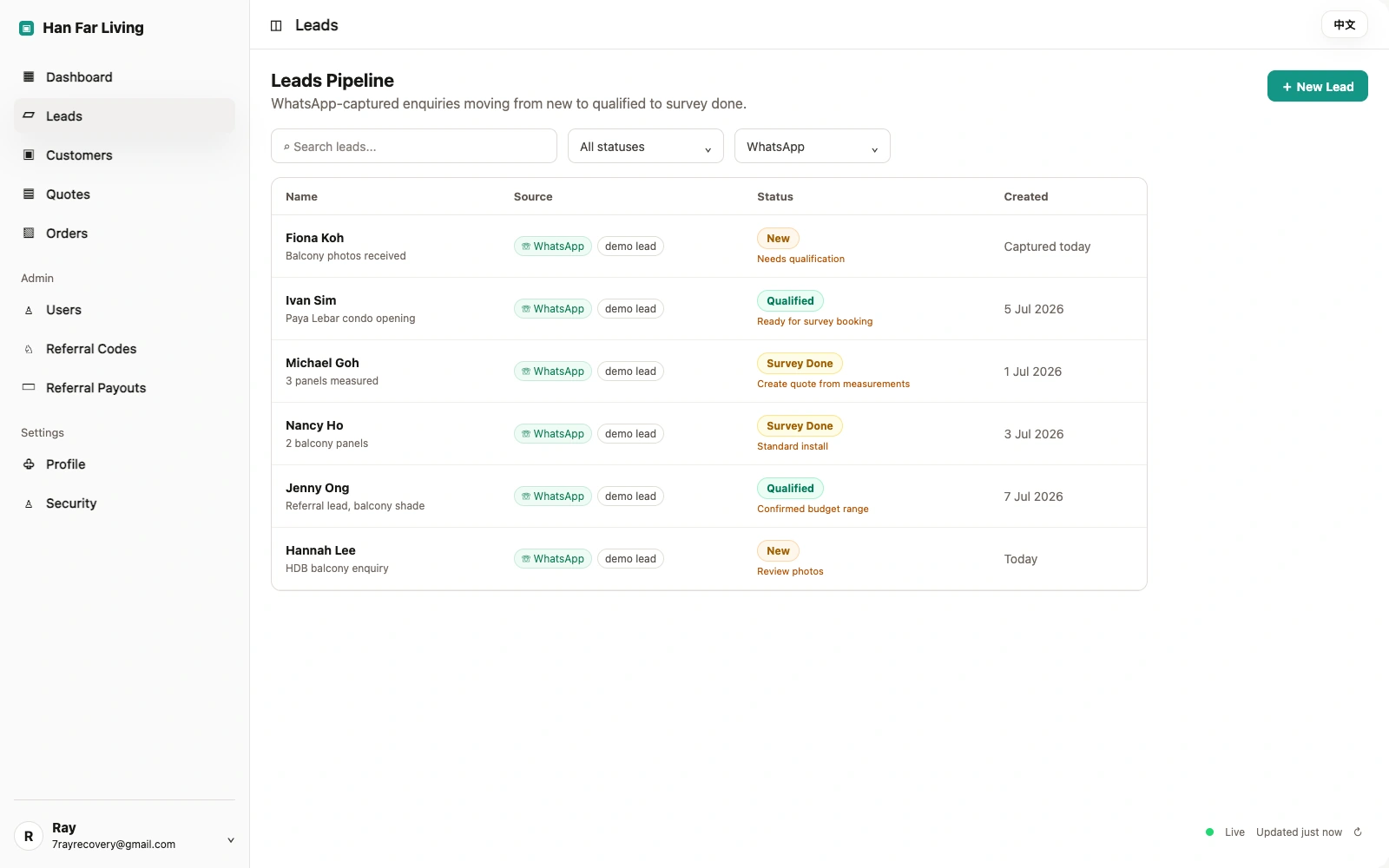
Task: Click the WhatsApp badge in Hannah Lee row
Action: [x=553, y=559]
